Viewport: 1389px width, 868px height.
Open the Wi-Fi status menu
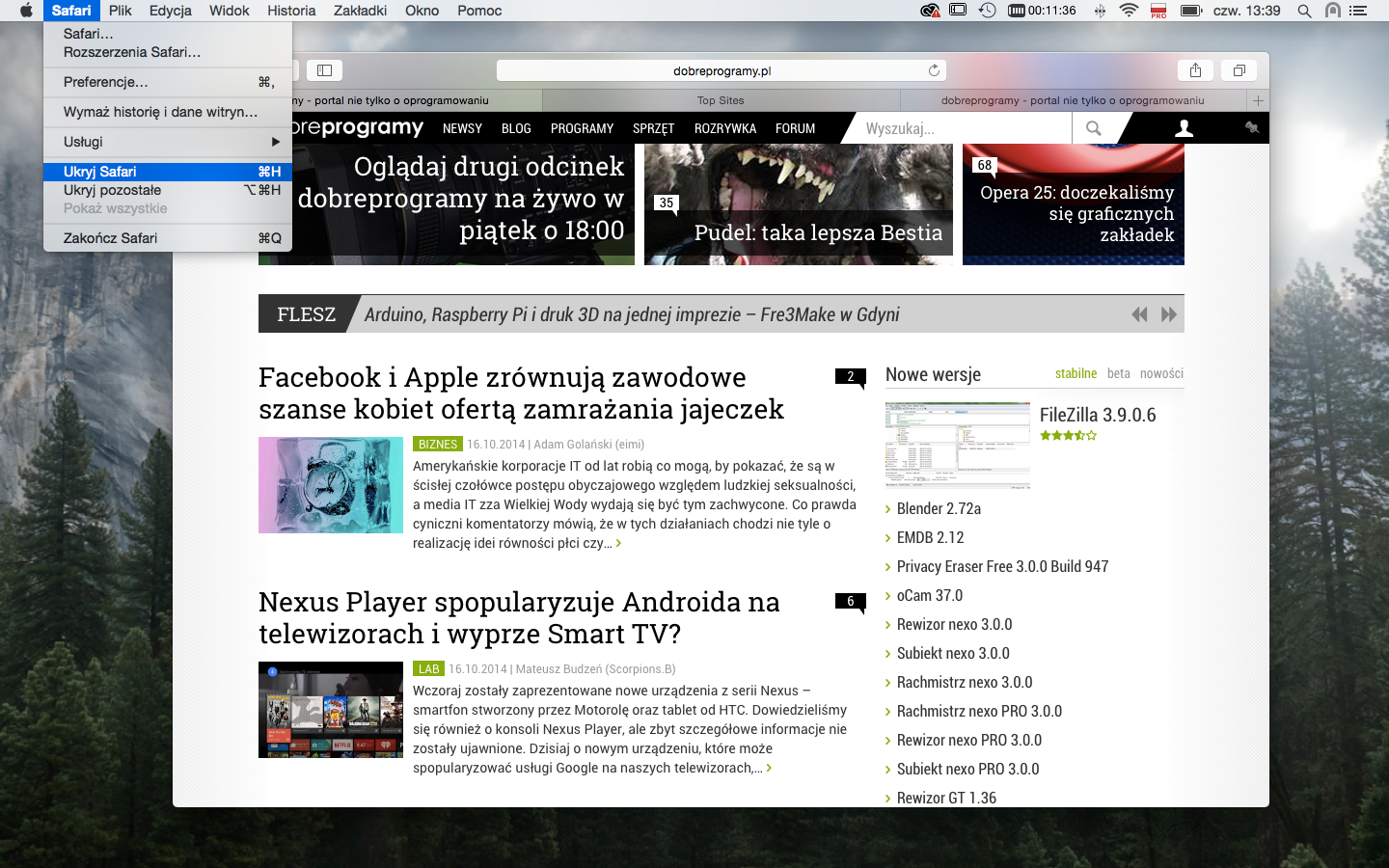point(1129,11)
